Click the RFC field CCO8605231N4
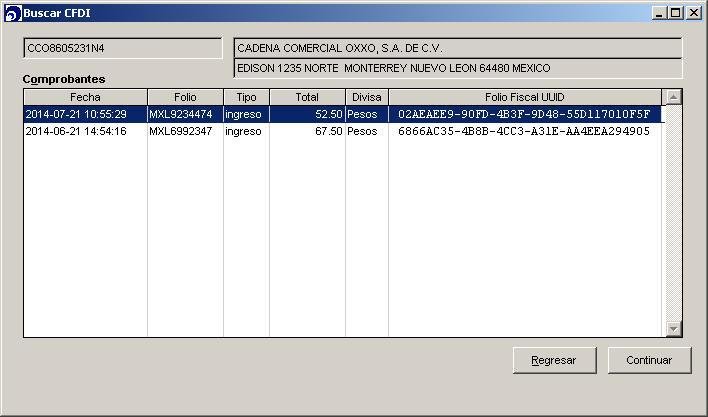This screenshot has width=708, height=417. (123, 48)
